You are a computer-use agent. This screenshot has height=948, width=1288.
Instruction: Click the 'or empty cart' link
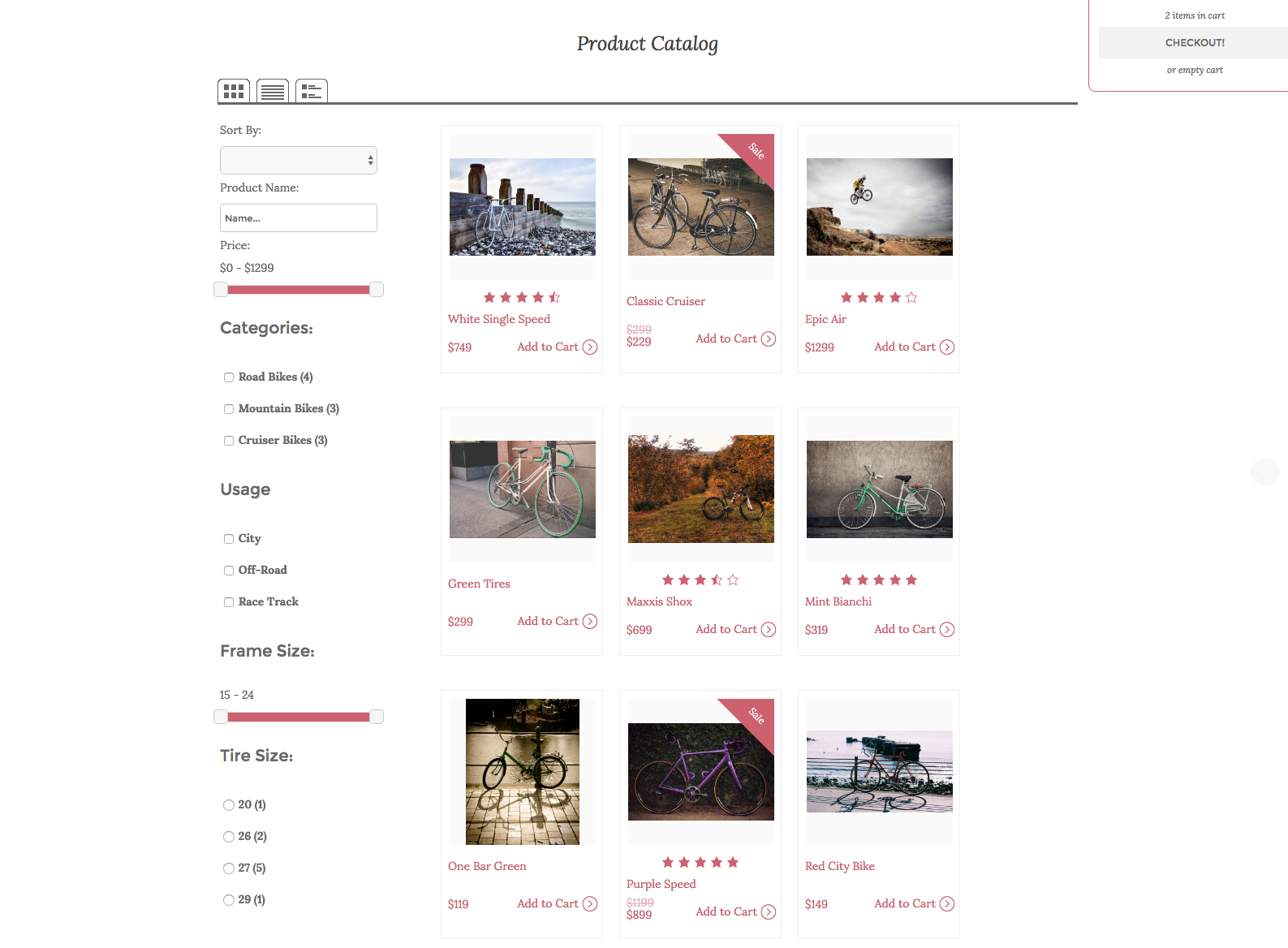tap(1195, 71)
